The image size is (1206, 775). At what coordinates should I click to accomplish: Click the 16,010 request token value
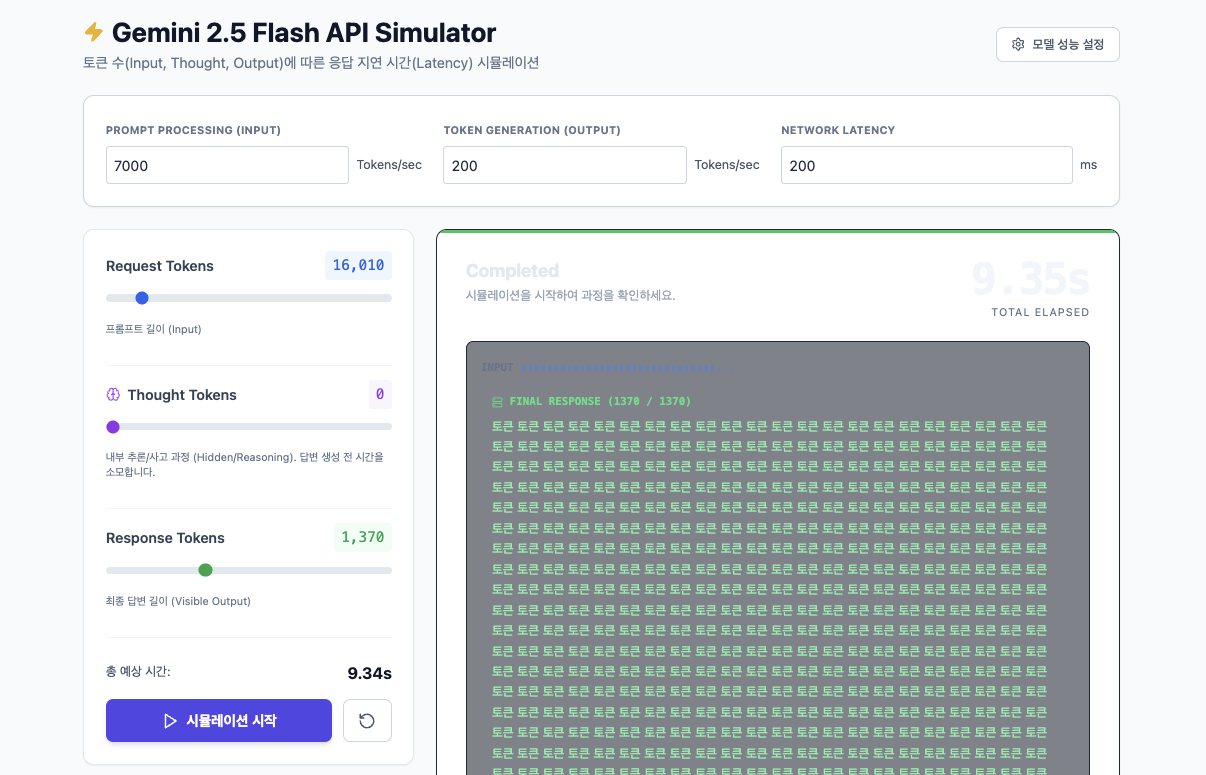[x=358, y=266]
